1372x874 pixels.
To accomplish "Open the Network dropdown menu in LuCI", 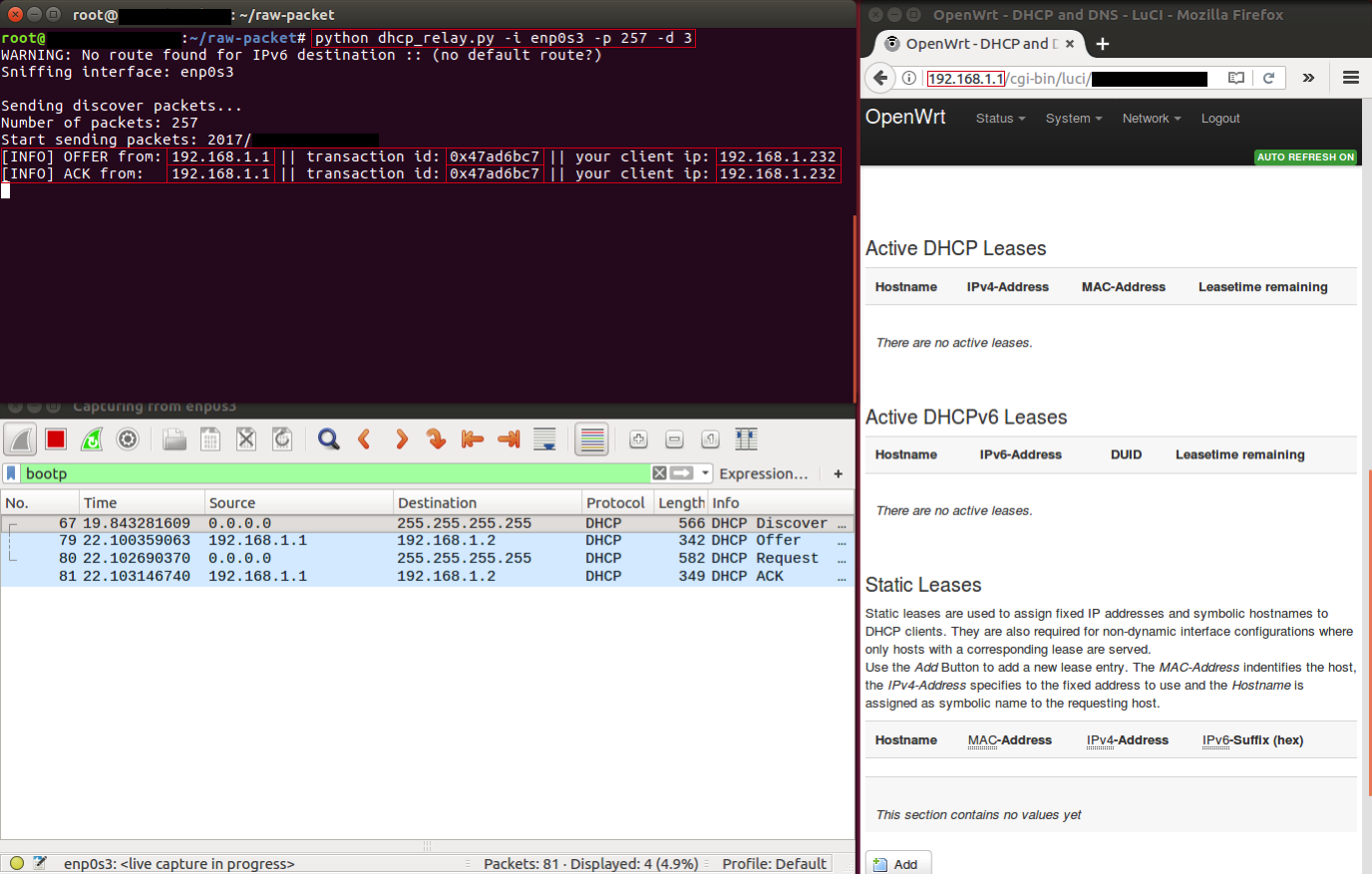I will [x=1150, y=118].
